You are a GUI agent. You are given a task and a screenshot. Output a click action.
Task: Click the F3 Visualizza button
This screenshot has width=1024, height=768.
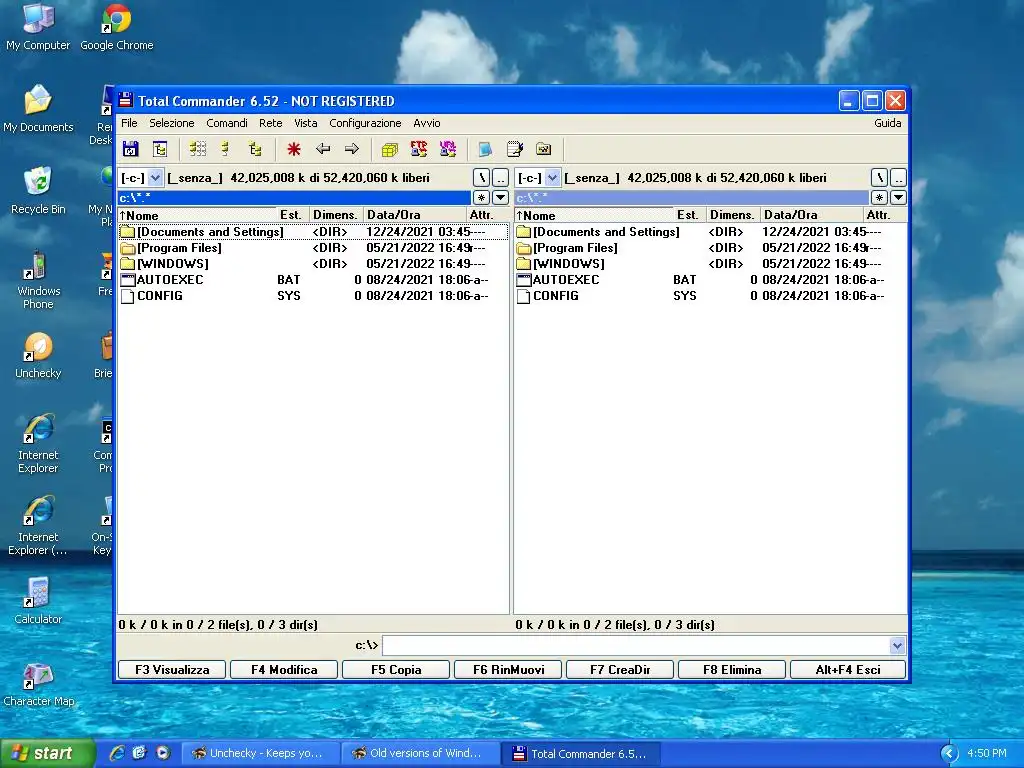tap(172, 669)
